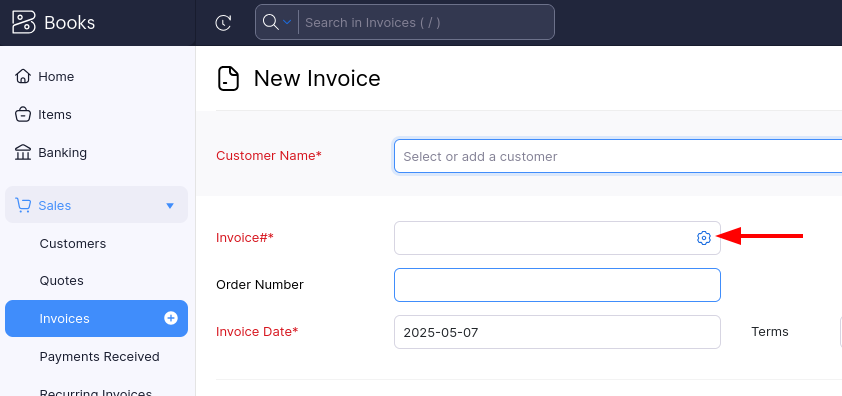Image resolution: width=842 pixels, height=396 pixels.
Task: Open recent activity clock icon
Action: 223,23
